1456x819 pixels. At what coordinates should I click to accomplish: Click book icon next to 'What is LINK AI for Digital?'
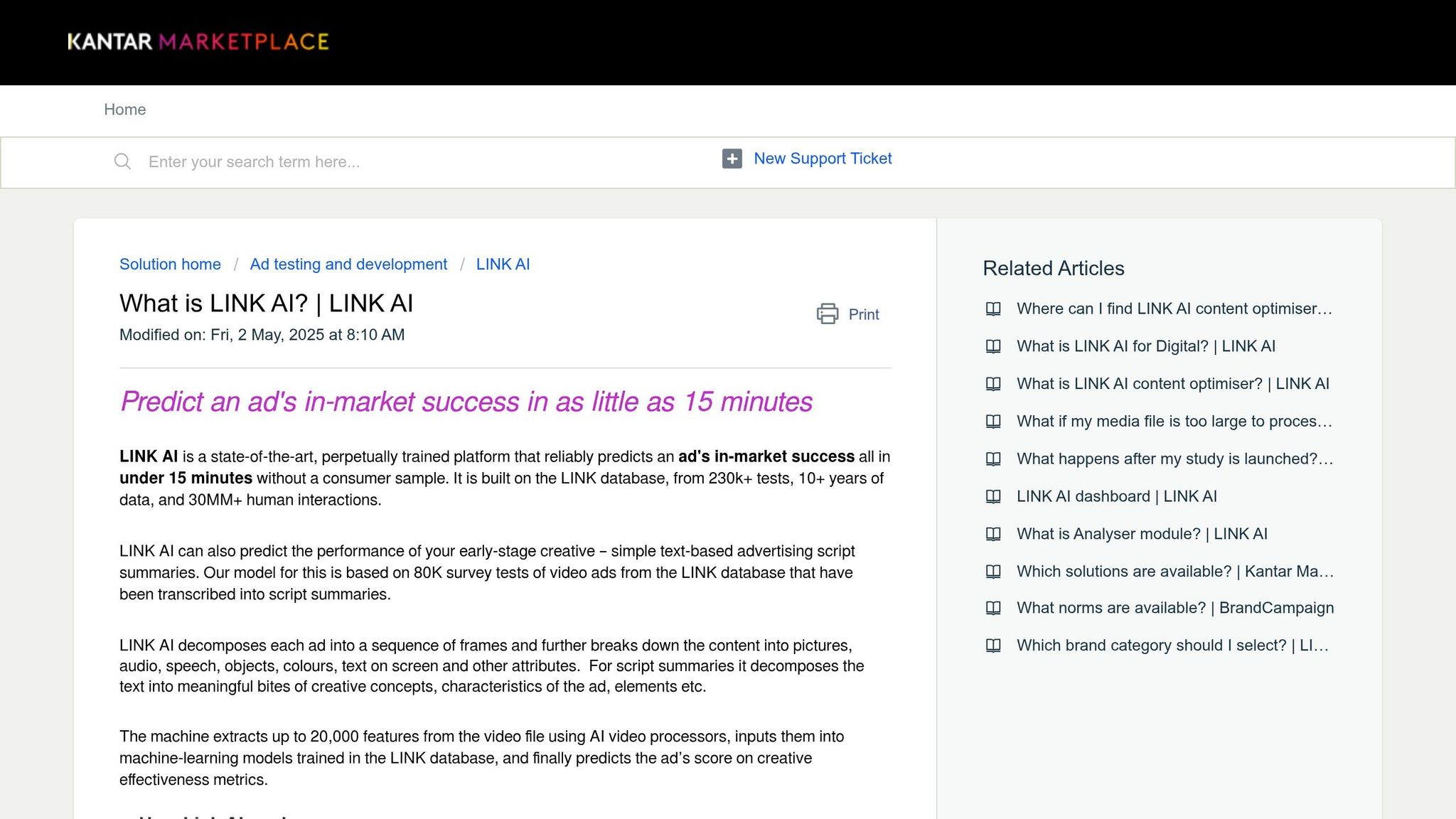pos(993,346)
